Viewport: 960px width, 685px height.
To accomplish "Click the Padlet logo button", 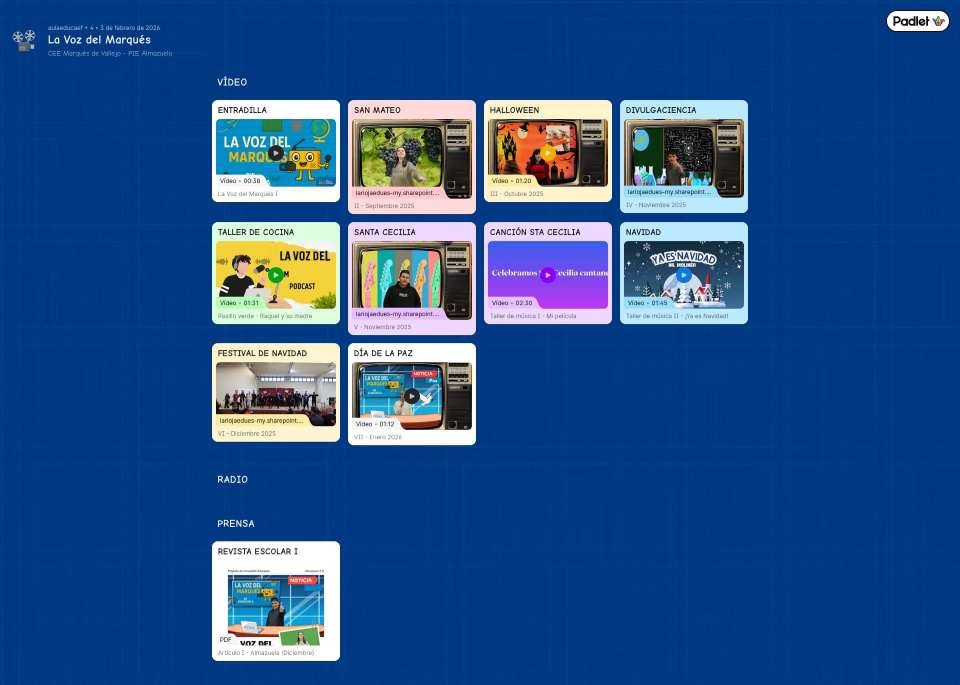I will [917, 21].
